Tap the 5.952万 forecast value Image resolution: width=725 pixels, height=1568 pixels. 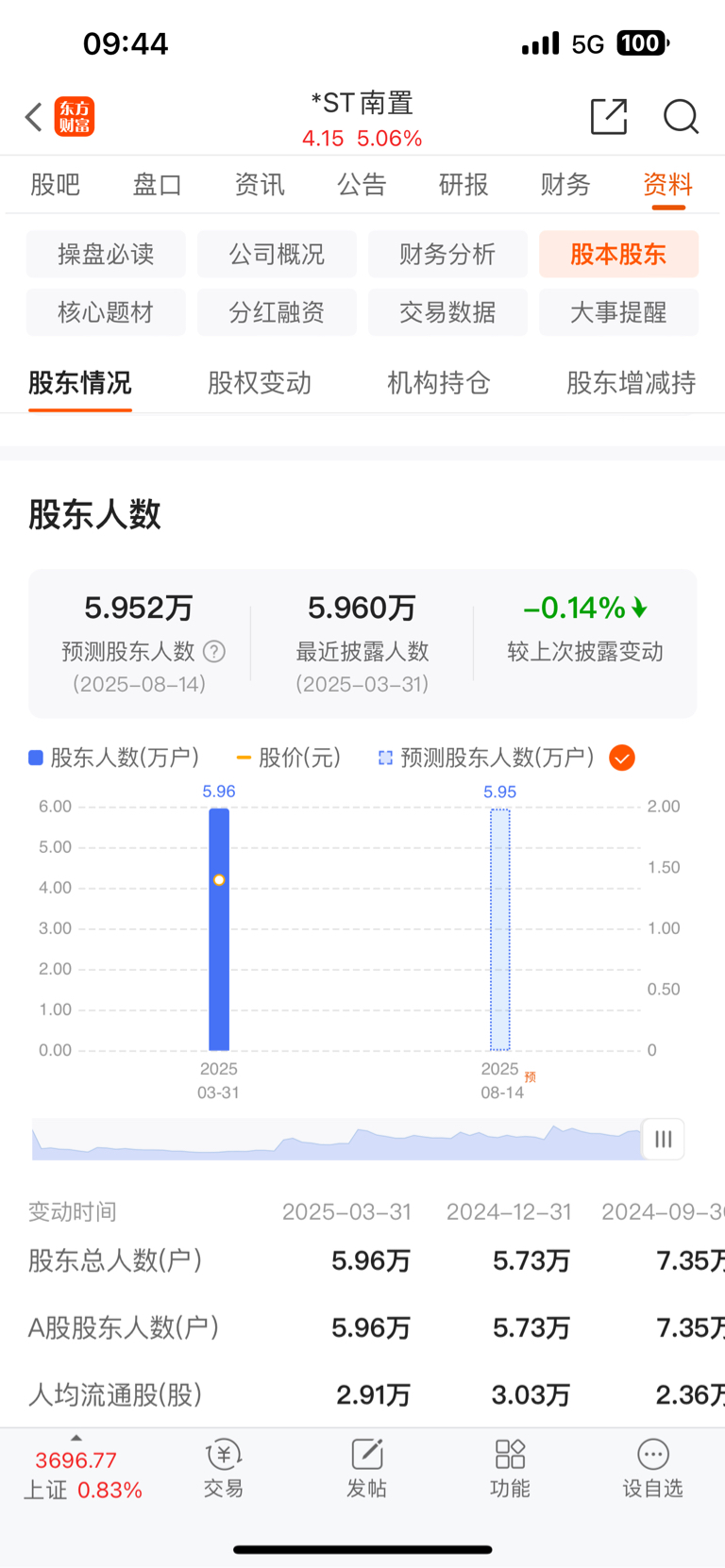pos(139,608)
